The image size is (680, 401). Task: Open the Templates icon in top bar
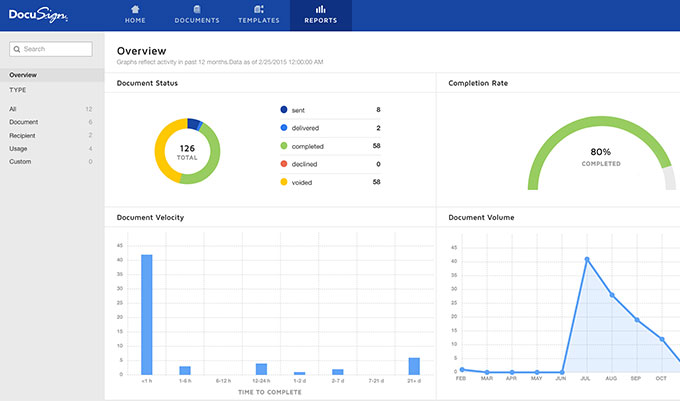pyautogui.click(x=258, y=9)
